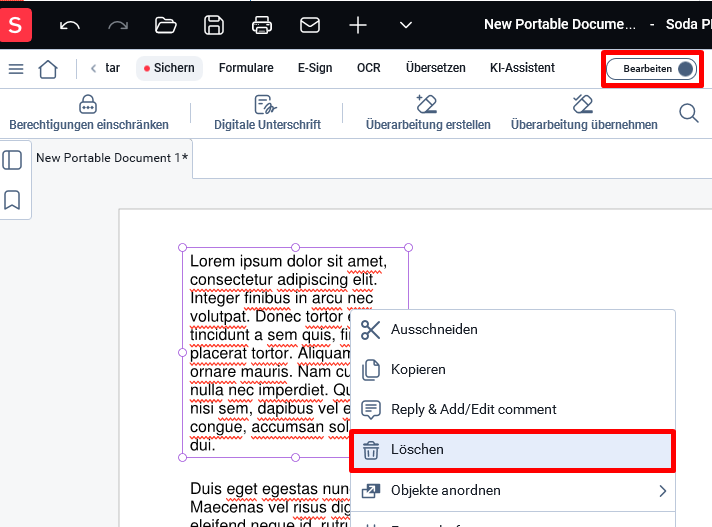Open Objekte anordnen submenu
The height and width of the screenshot is (527, 712).
(x=513, y=491)
